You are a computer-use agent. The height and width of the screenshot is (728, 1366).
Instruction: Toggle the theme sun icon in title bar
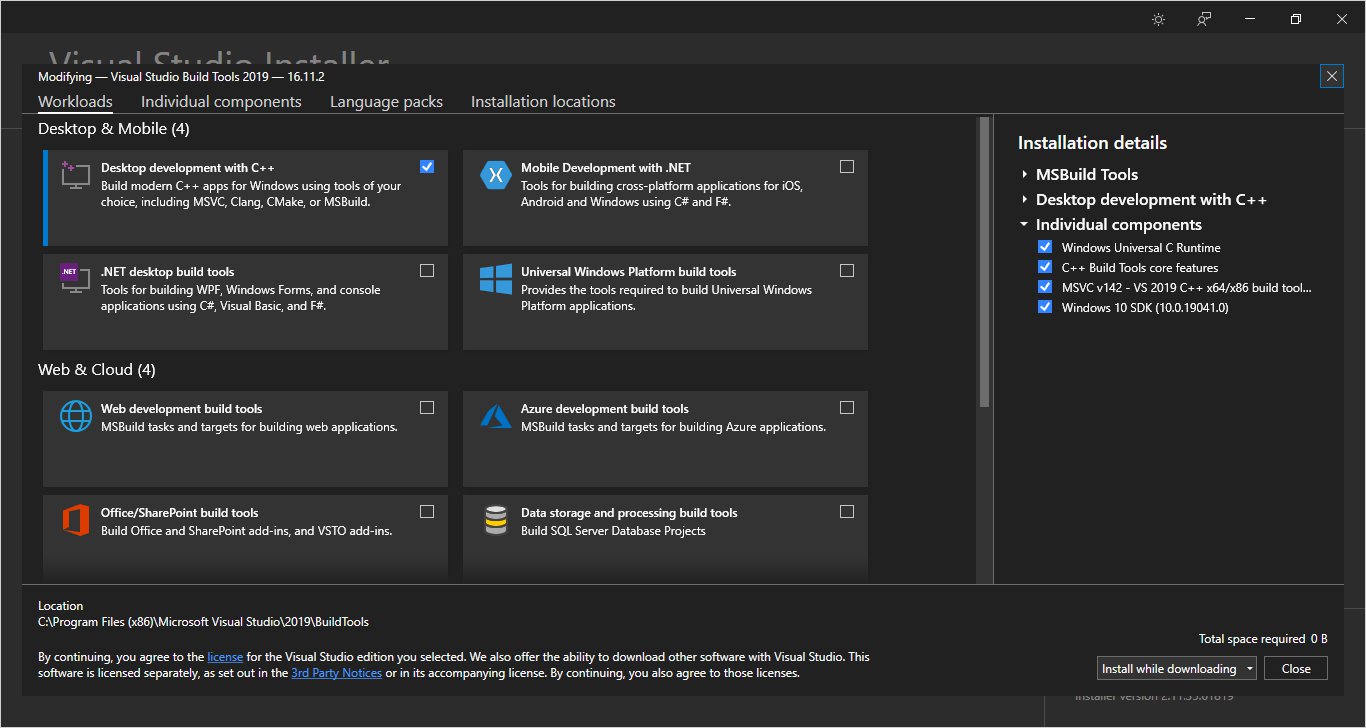(1158, 19)
